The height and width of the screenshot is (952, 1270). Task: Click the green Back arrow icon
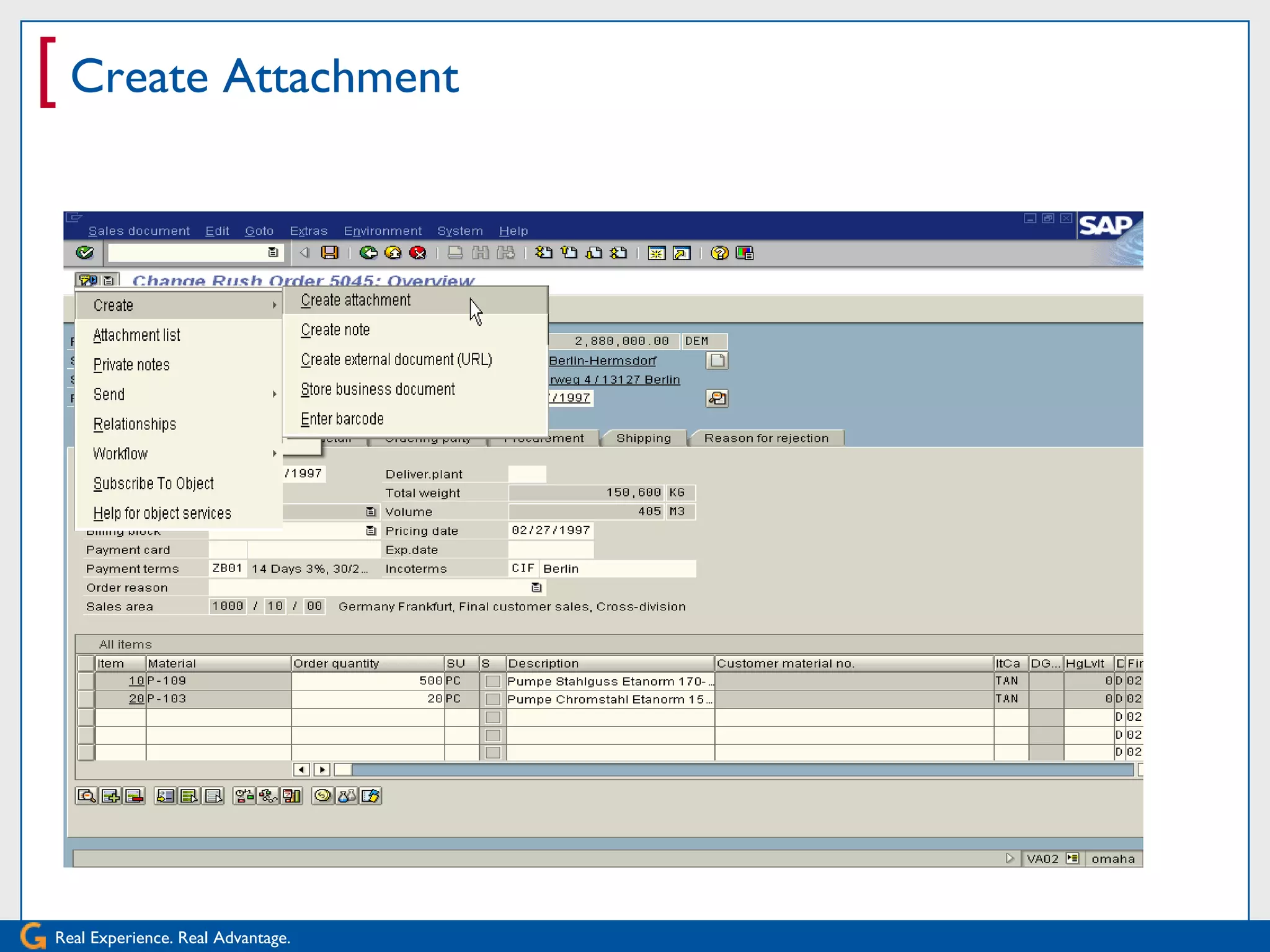[368, 252]
